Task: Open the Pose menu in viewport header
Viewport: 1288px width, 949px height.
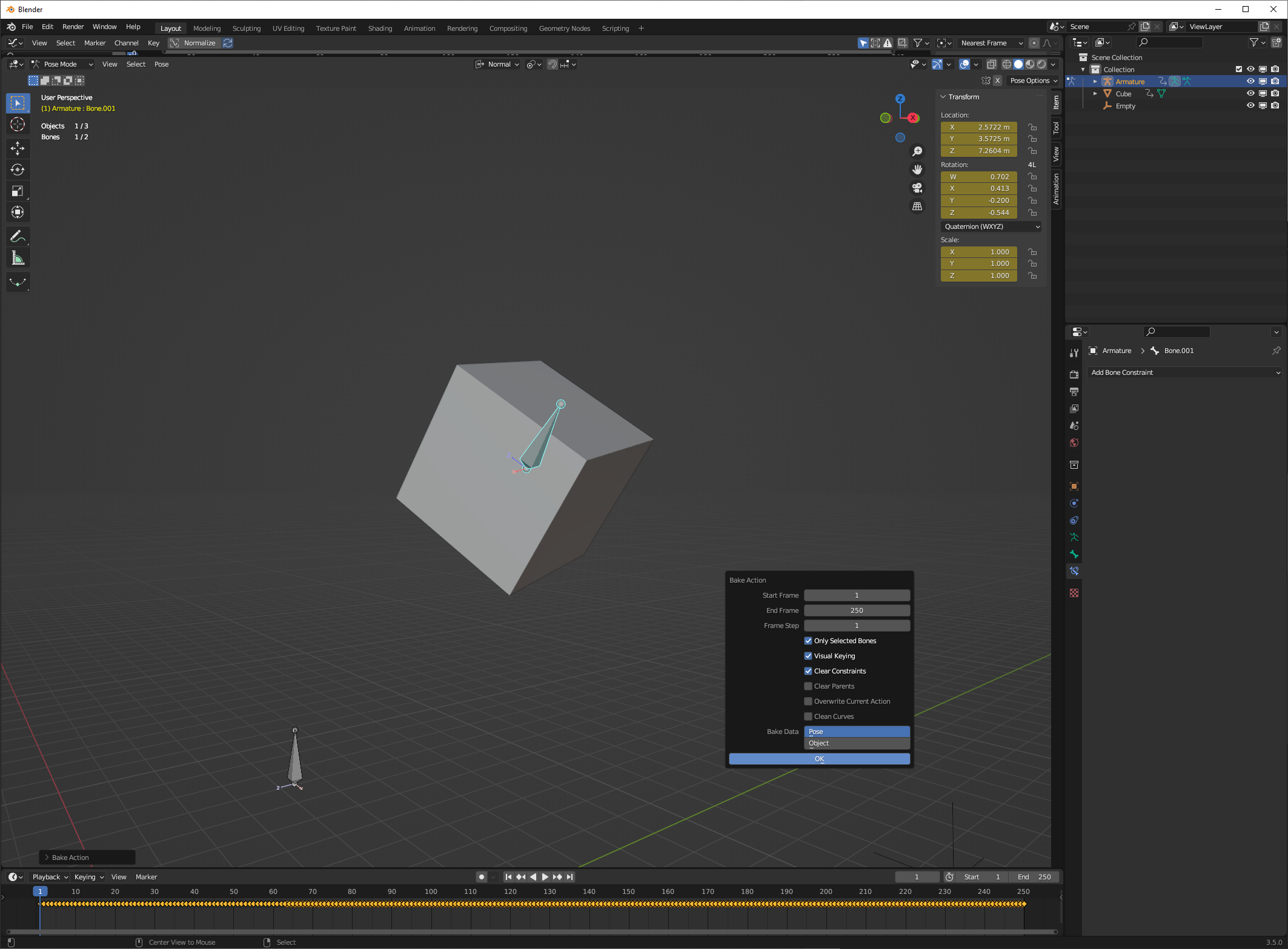Action: (x=161, y=64)
